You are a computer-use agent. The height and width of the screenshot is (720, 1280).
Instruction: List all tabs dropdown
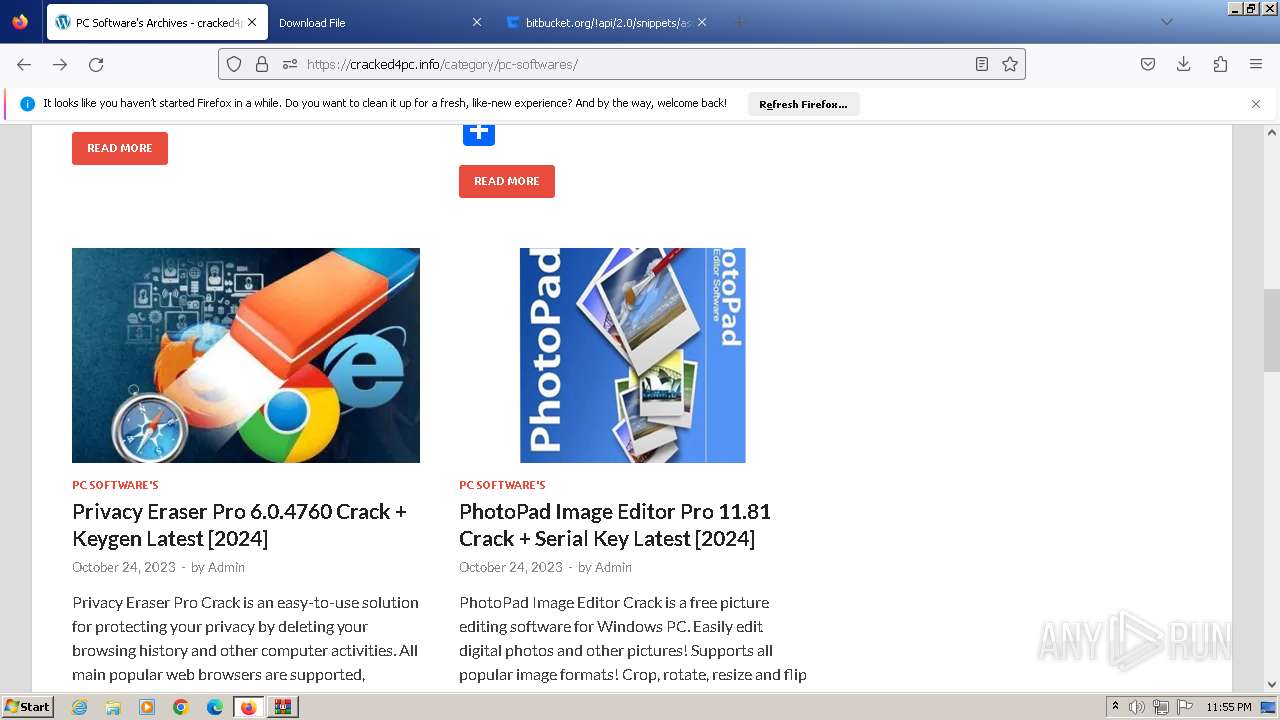click(1166, 22)
